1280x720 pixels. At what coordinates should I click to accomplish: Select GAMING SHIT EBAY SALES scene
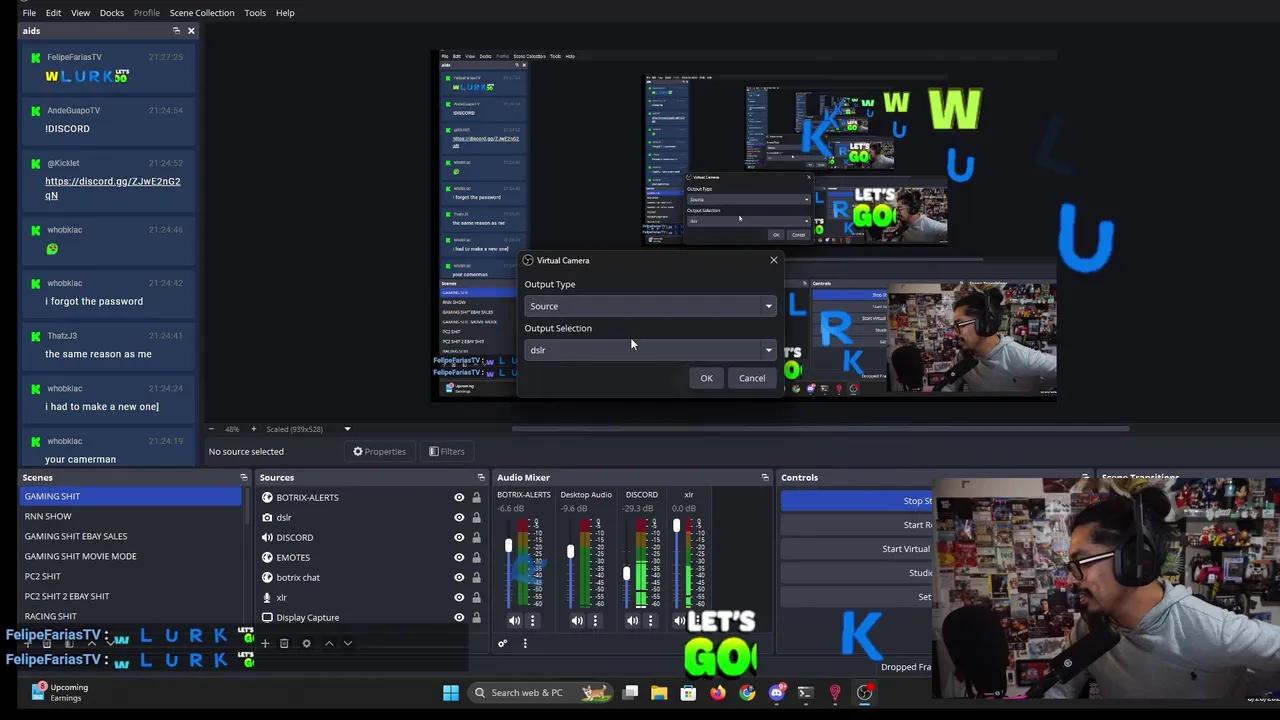(131, 536)
